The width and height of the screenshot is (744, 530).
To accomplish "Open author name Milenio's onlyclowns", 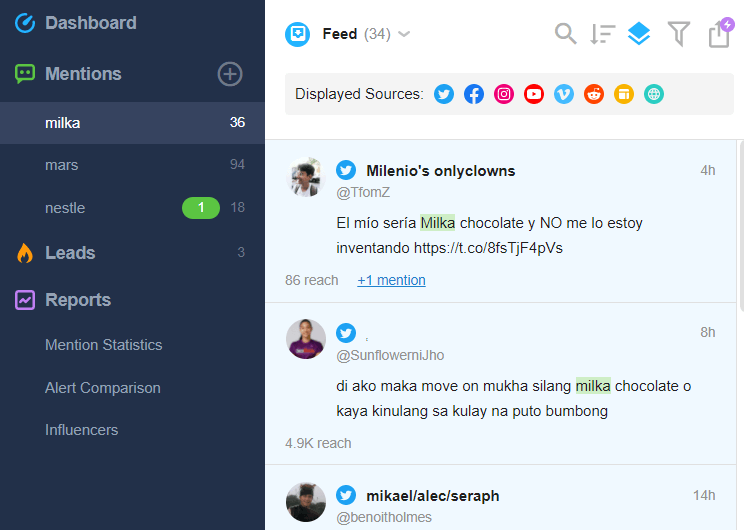I will pyautogui.click(x=440, y=171).
